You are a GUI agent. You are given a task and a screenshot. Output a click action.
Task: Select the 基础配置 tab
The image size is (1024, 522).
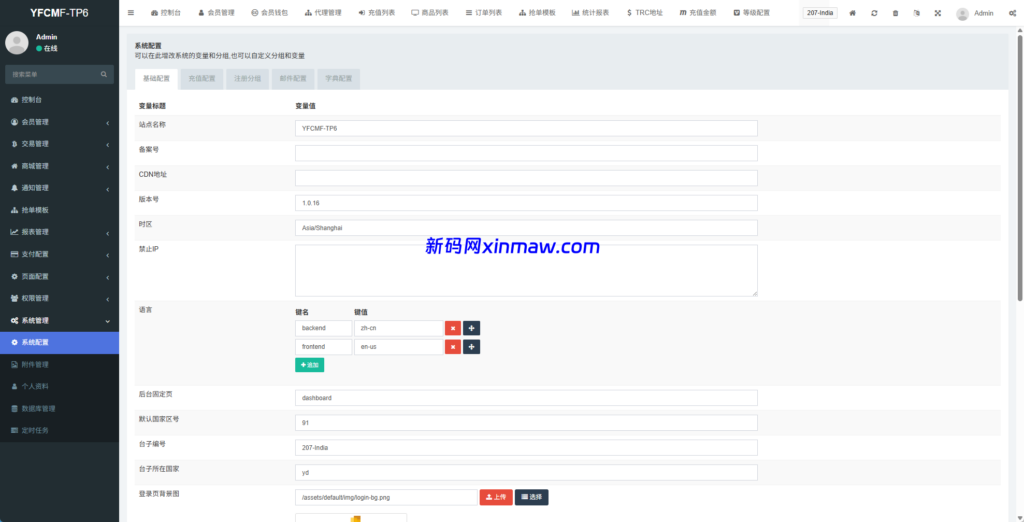click(156, 78)
